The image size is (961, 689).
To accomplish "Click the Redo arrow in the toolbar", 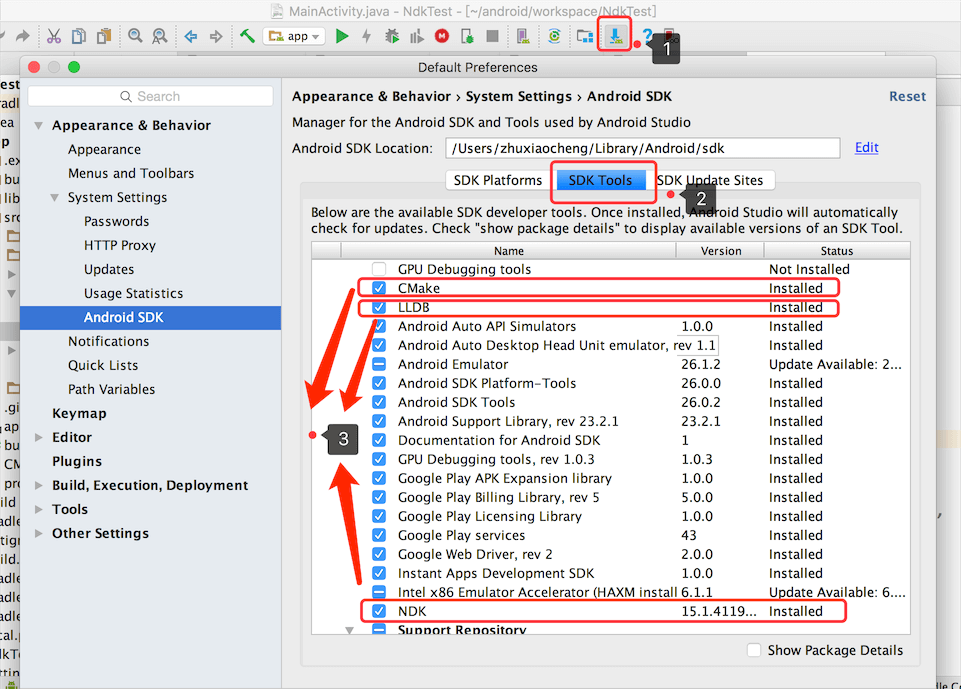I will [x=23, y=37].
